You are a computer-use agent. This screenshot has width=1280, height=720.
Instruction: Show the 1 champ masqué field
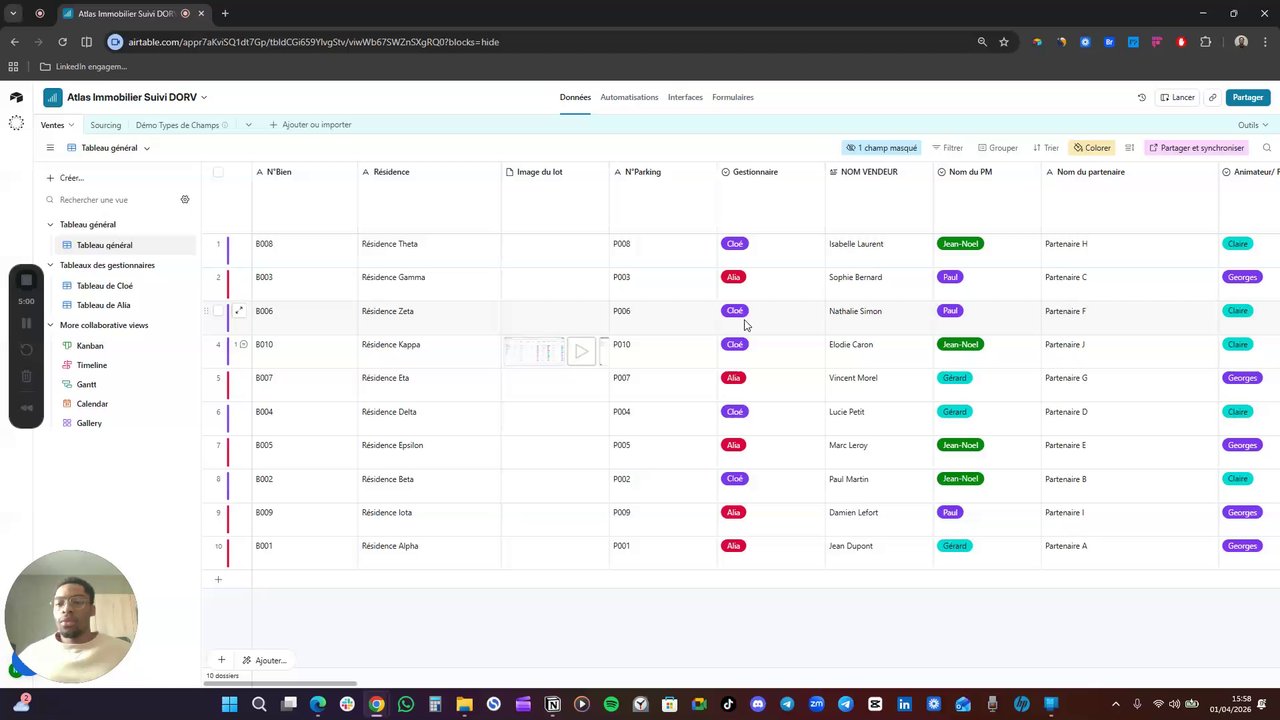(x=881, y=148)
